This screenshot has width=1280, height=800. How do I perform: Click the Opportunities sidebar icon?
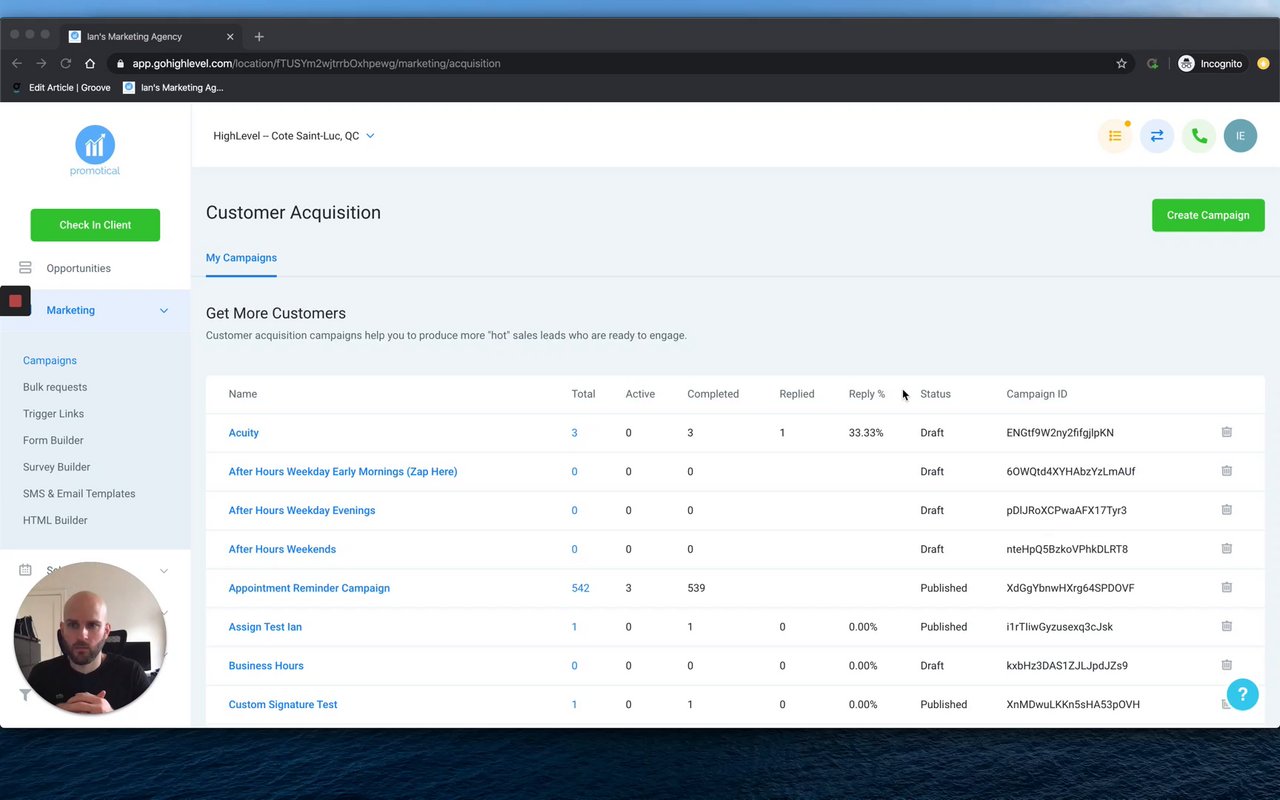25,268
